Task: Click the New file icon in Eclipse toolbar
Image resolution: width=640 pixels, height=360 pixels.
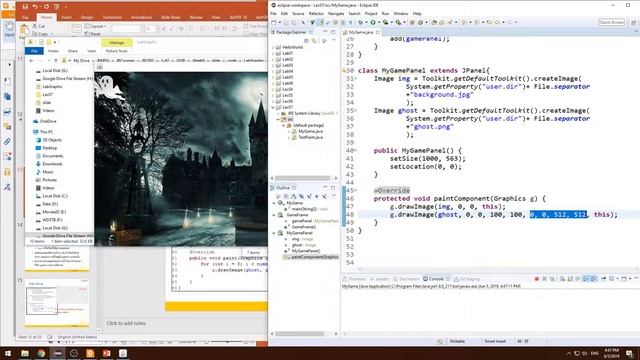Action: 274,22
